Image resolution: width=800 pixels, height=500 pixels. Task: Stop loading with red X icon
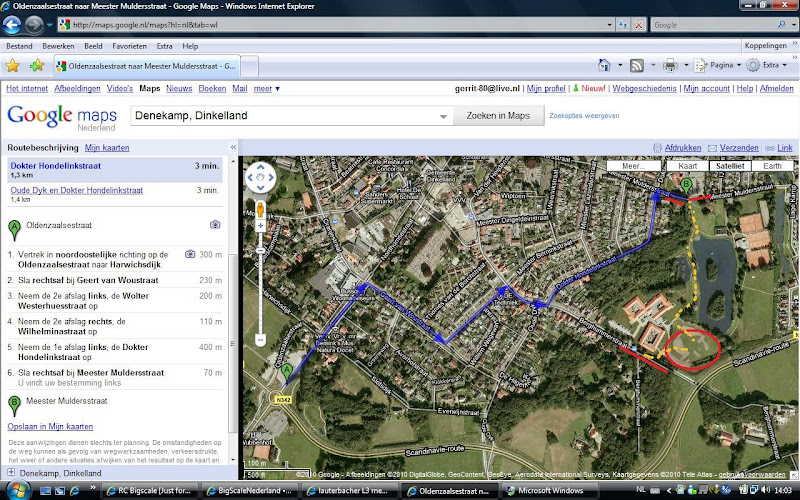638,24
